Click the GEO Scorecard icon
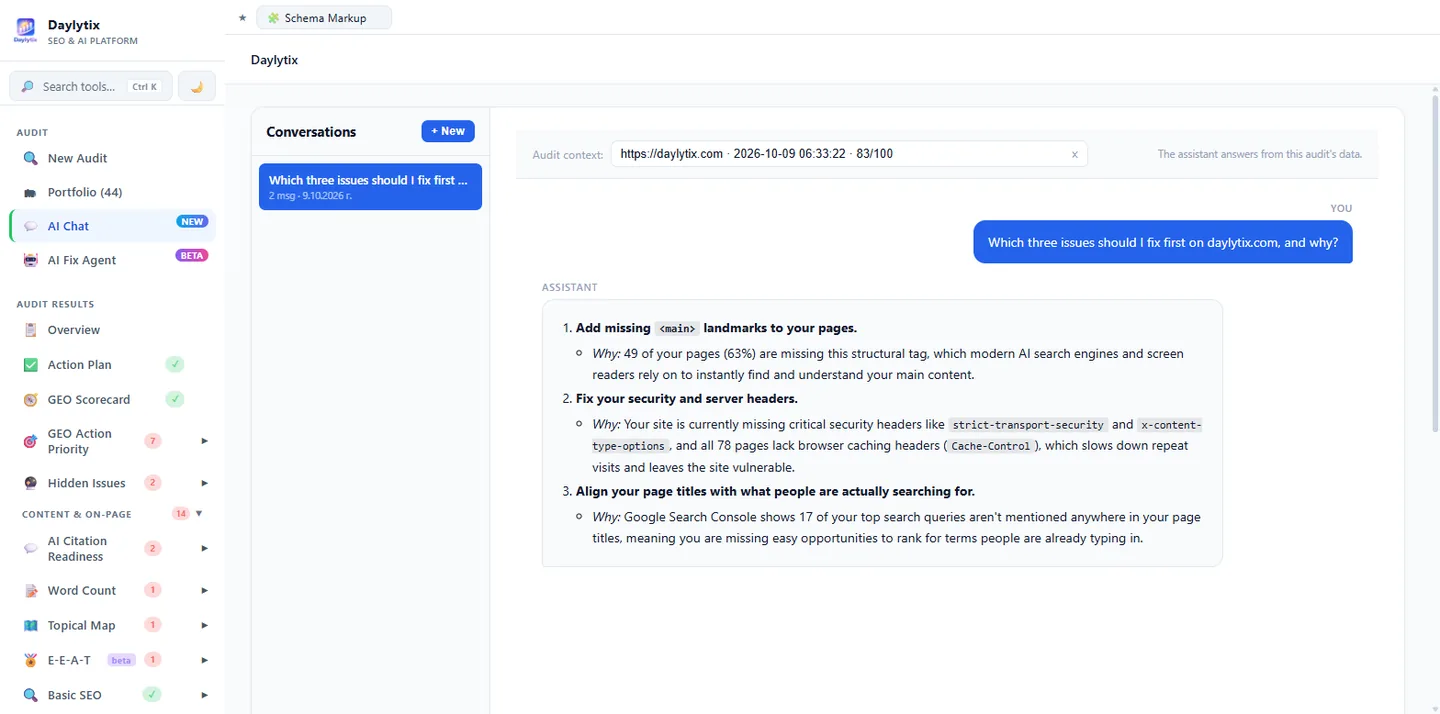The height and width of the screenshot is (714, 1440). tap(30, 399)
